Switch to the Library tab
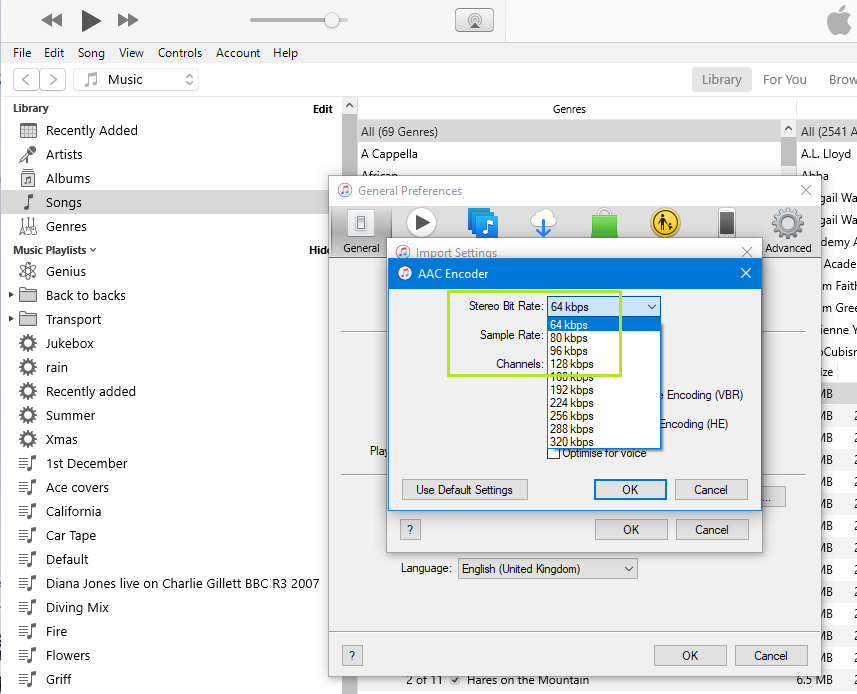The width and height of the screenshot is (857, 694). (x=721, y=80)
